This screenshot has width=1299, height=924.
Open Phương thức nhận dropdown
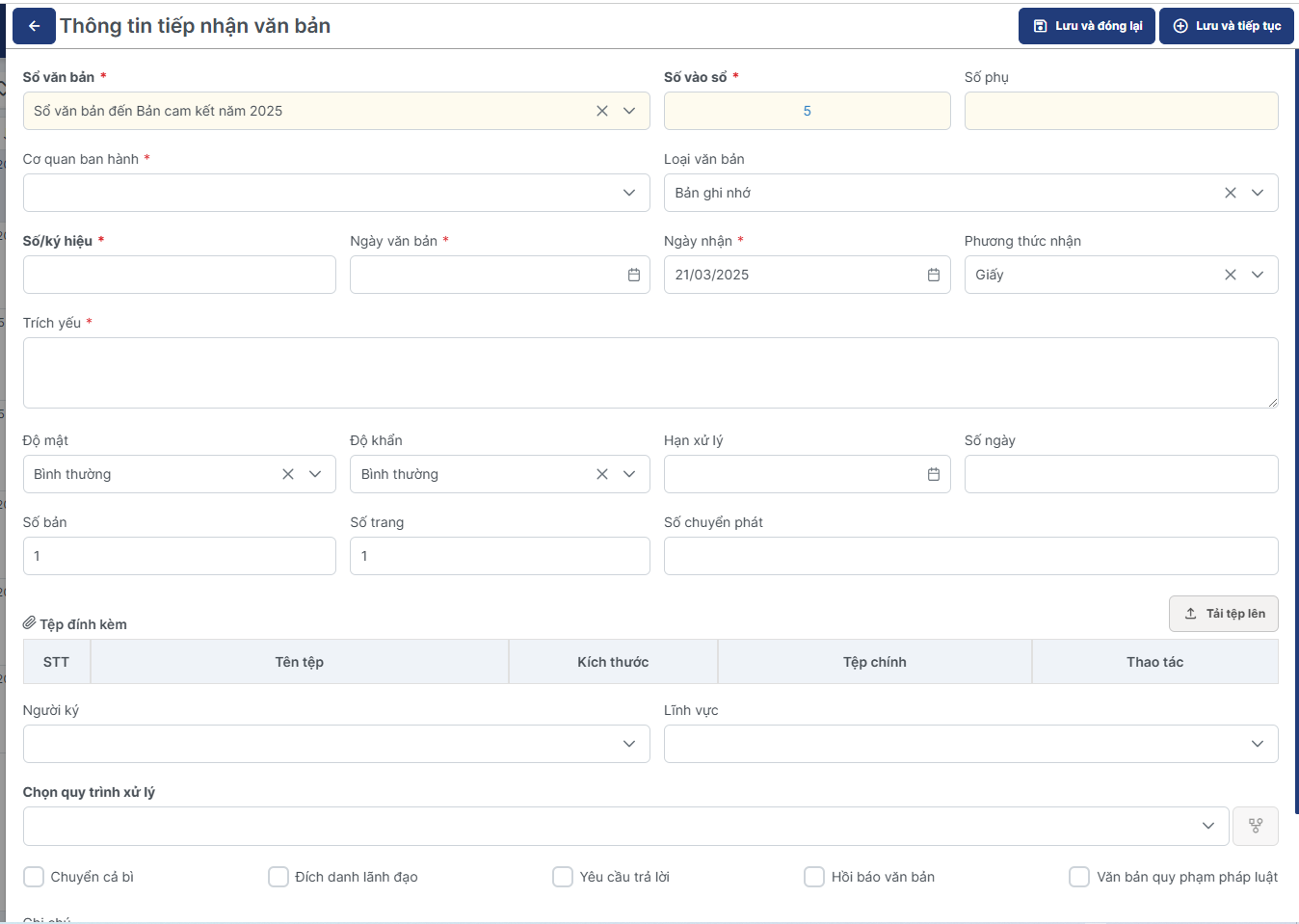[x=1258, y=275]
